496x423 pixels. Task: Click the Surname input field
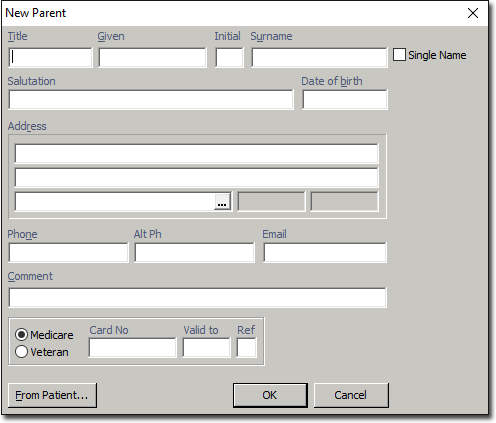tap(319, 58)
